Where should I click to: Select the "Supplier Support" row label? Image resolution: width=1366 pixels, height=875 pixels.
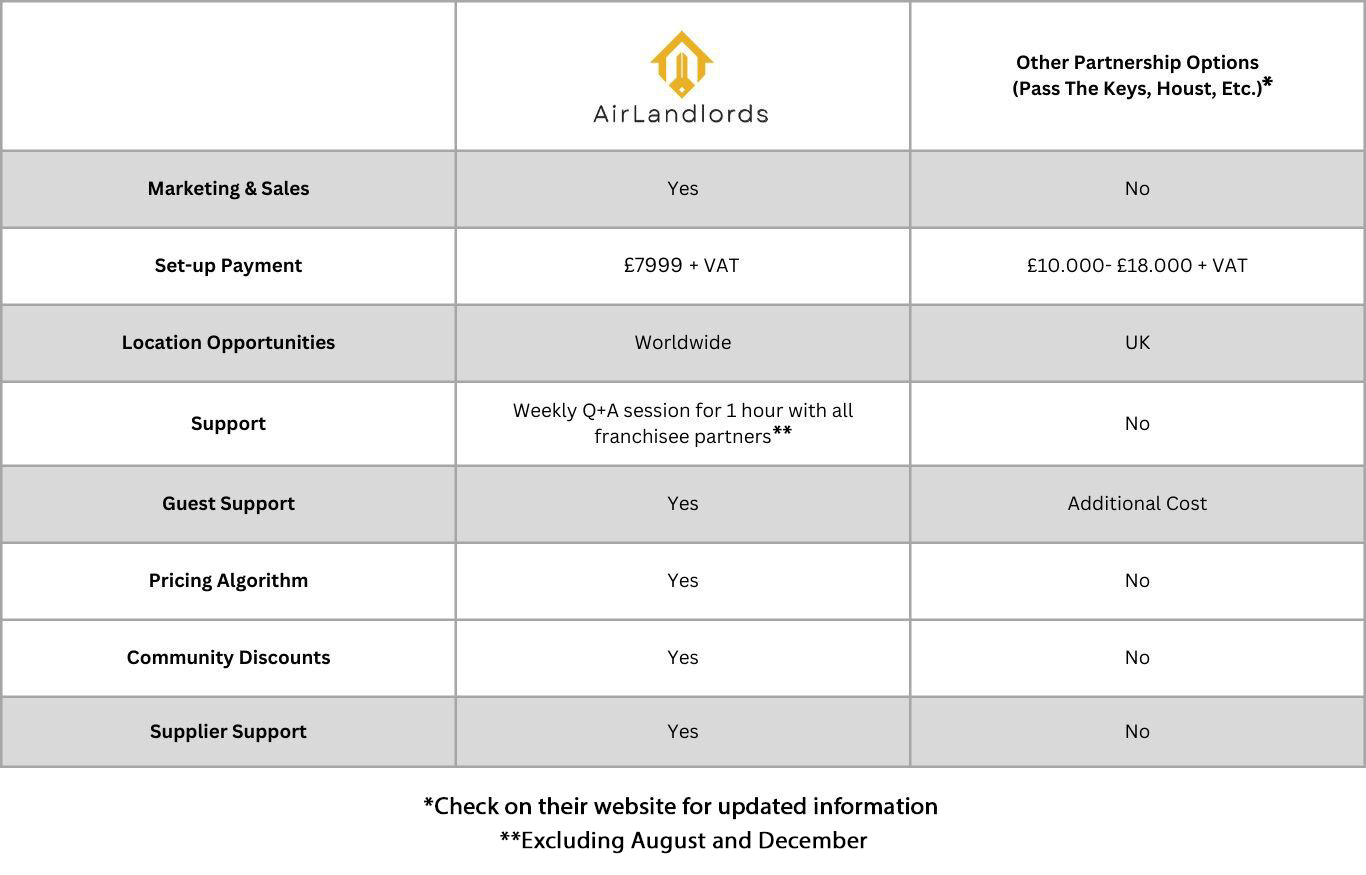click(228, 732)
